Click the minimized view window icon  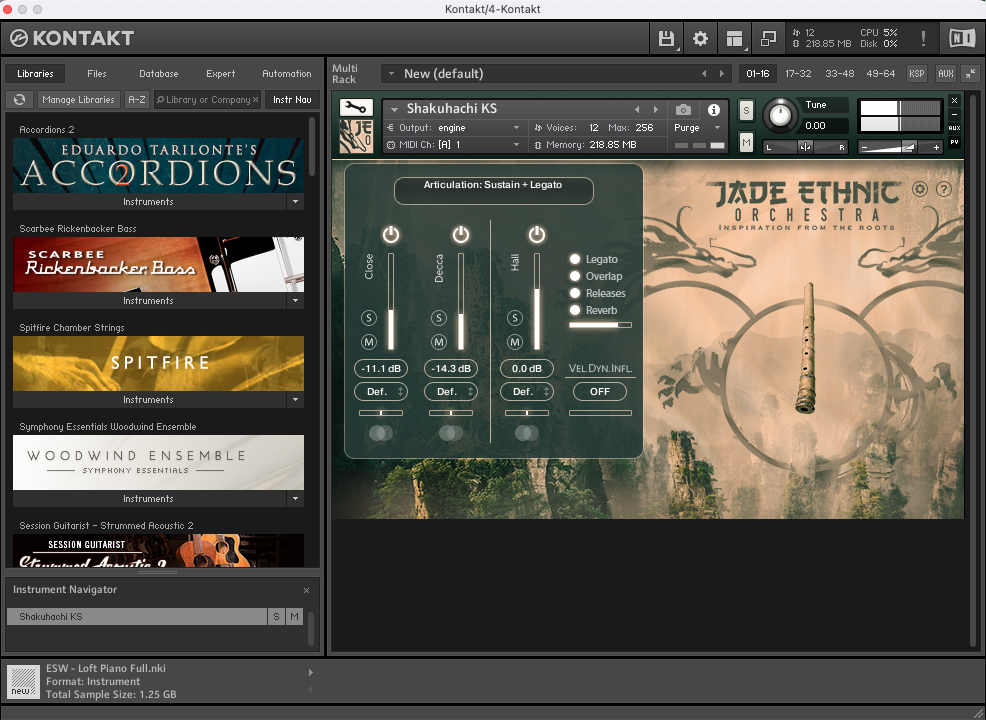coord(768,38)
